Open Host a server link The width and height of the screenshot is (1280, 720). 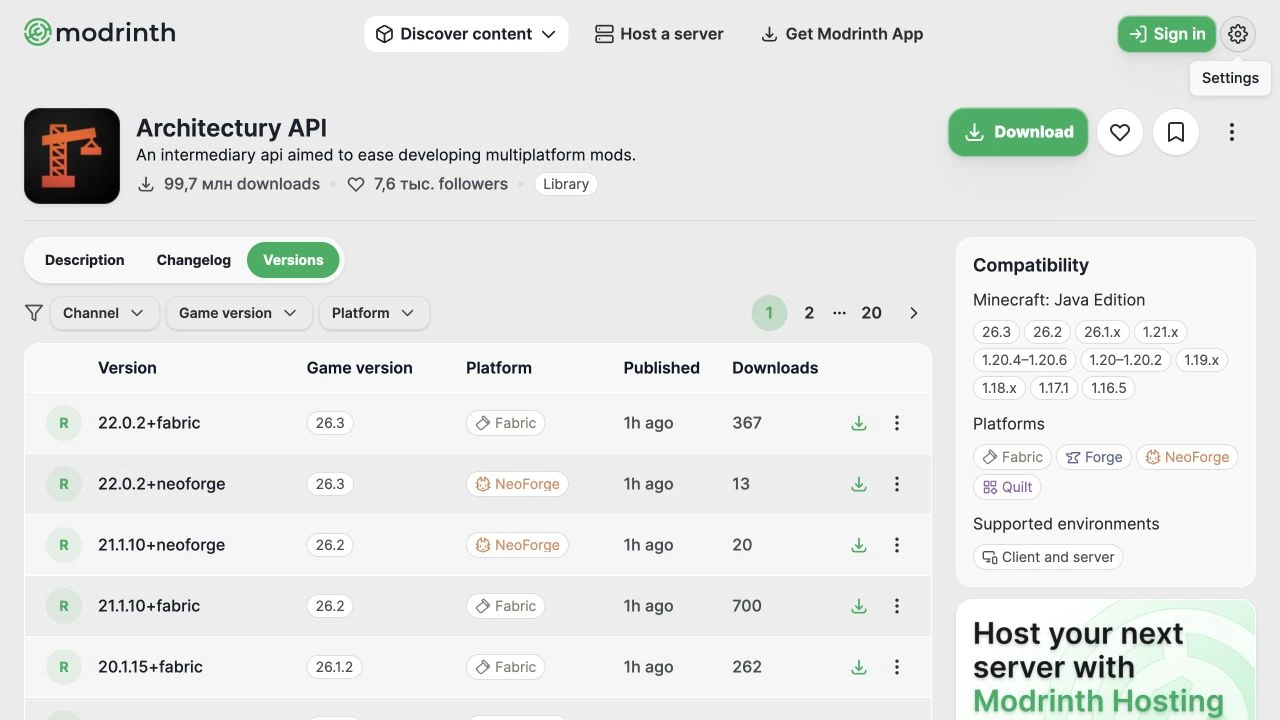pyautogui.click(x=659, y=34)
